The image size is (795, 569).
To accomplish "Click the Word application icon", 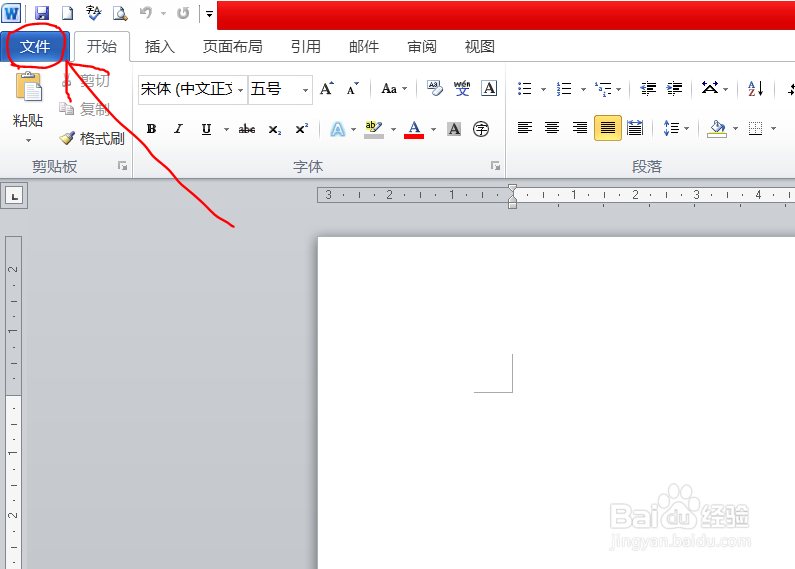I will pyautogui.click(x=11, y=13).
